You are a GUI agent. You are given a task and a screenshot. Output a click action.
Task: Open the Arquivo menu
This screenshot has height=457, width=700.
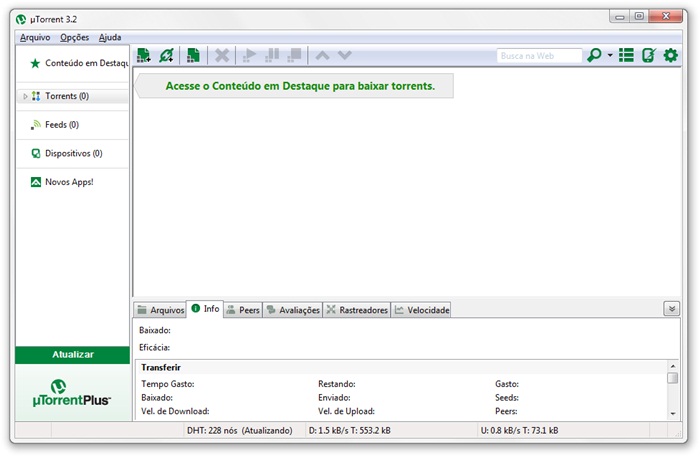tap(35, 37)
